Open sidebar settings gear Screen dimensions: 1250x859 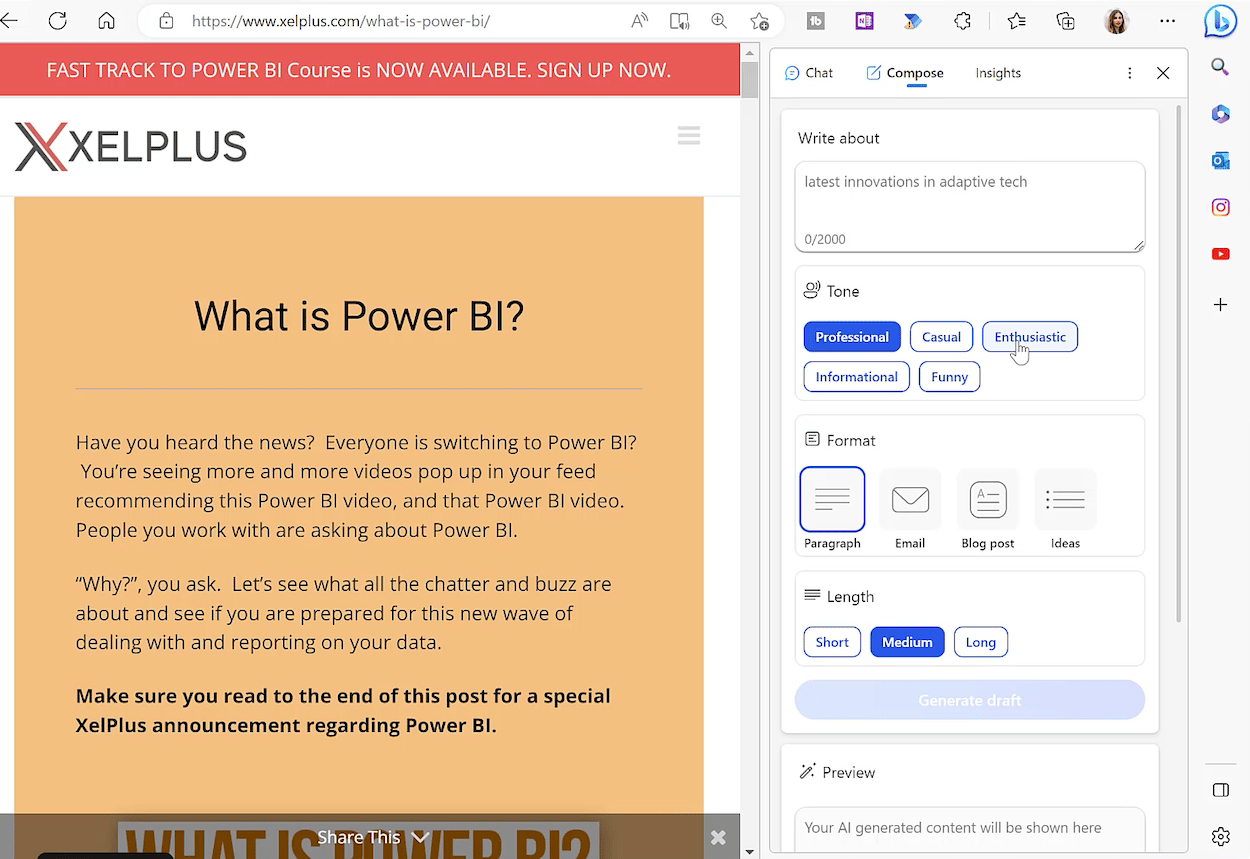(x=1220, y=836)
